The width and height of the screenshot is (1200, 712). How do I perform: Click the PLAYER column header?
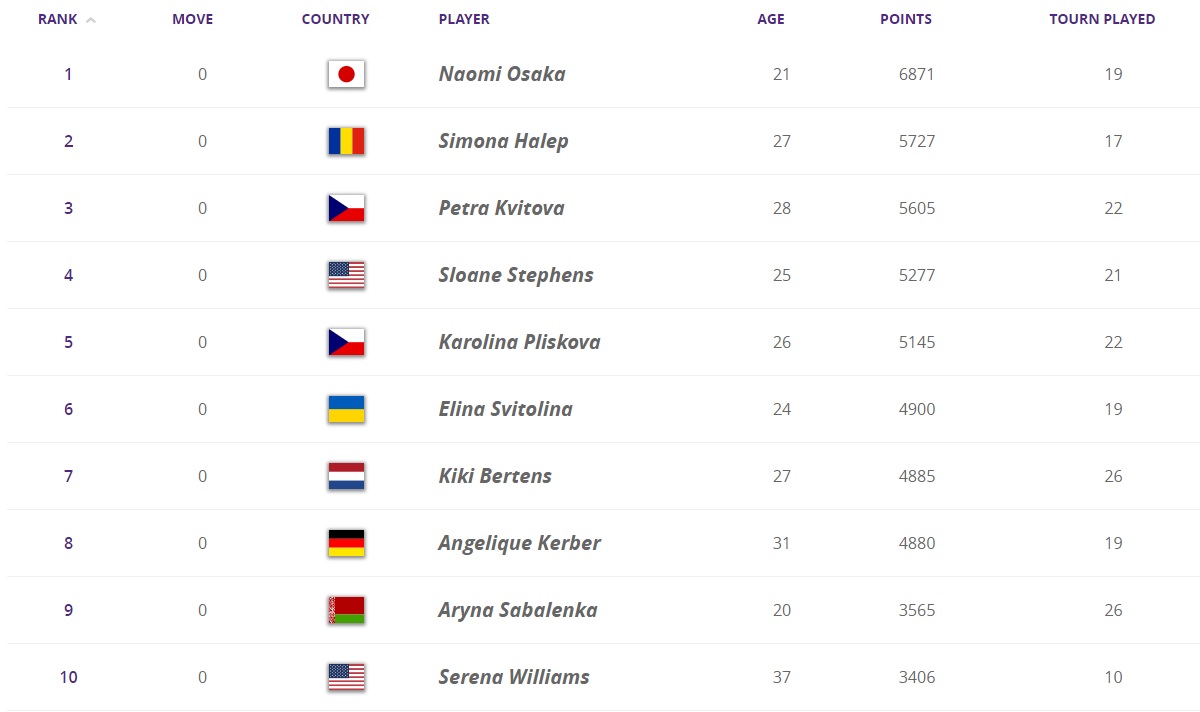[464, 19]
